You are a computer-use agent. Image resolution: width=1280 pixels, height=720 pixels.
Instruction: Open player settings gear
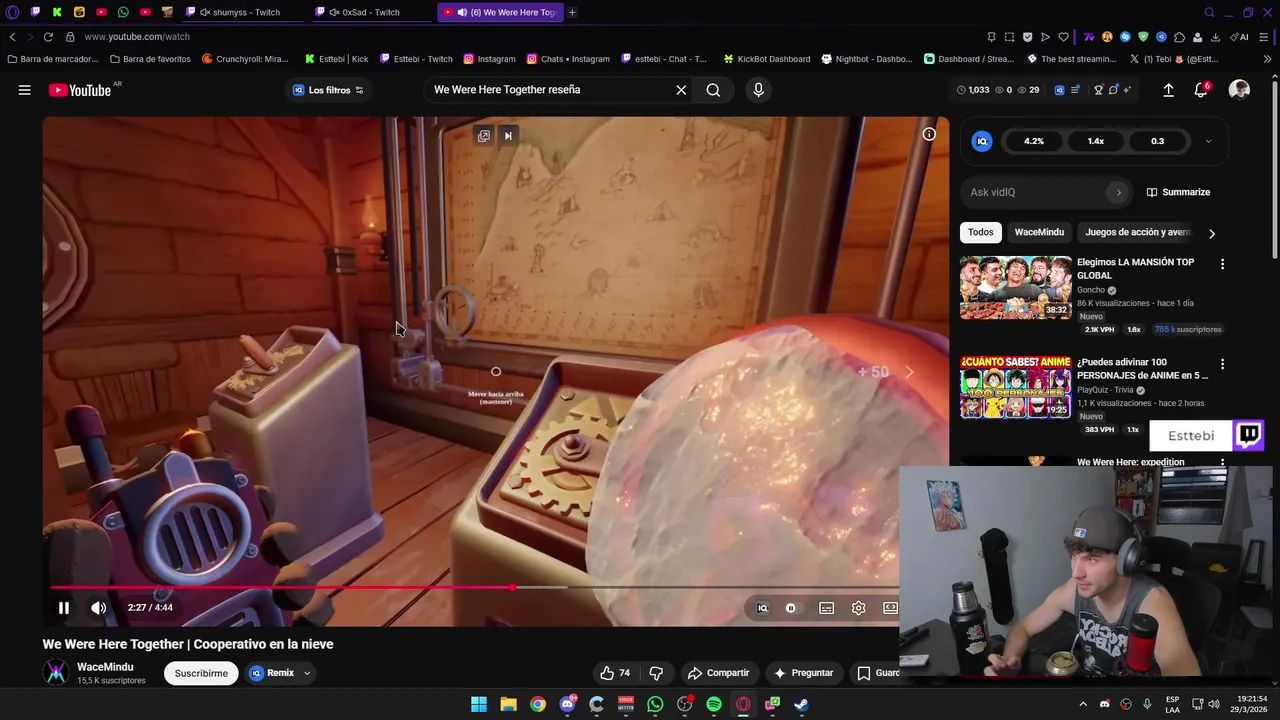tap(858, 608)
